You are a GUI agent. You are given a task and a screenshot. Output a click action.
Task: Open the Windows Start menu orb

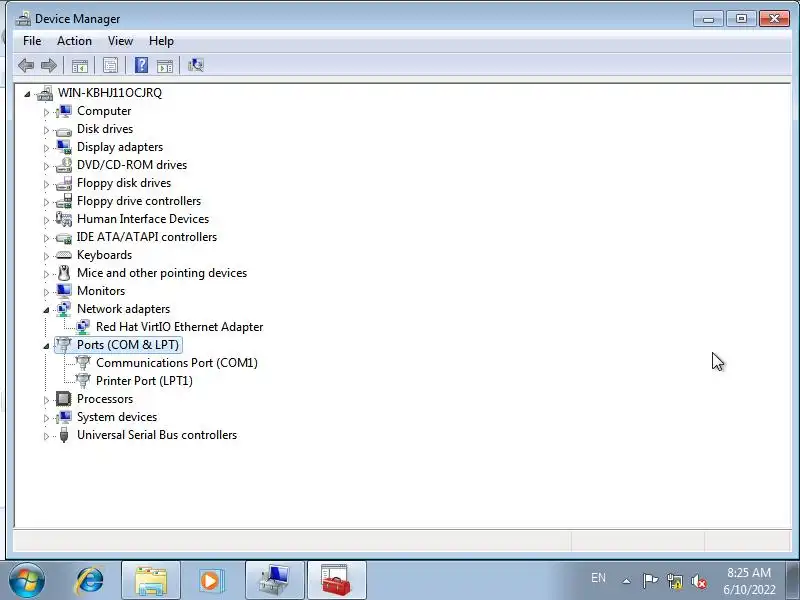point(27,581)
